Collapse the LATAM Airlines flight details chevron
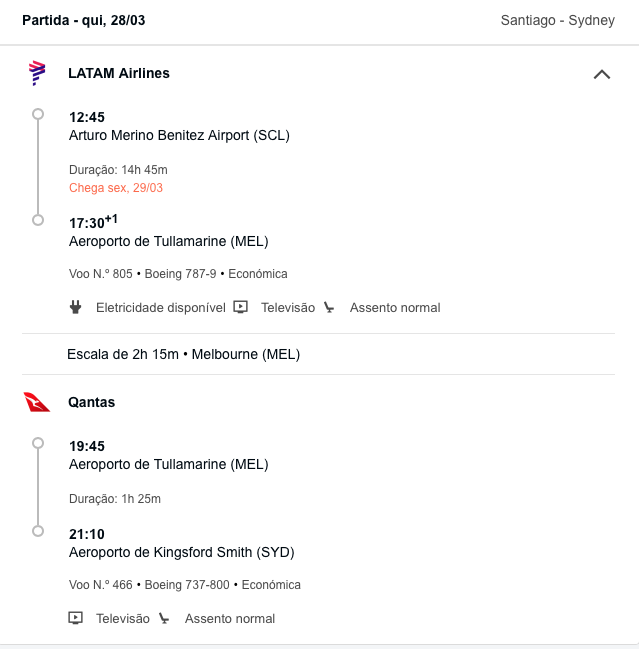The height and width of the screenshot is (649, 639). pos(602,74)
